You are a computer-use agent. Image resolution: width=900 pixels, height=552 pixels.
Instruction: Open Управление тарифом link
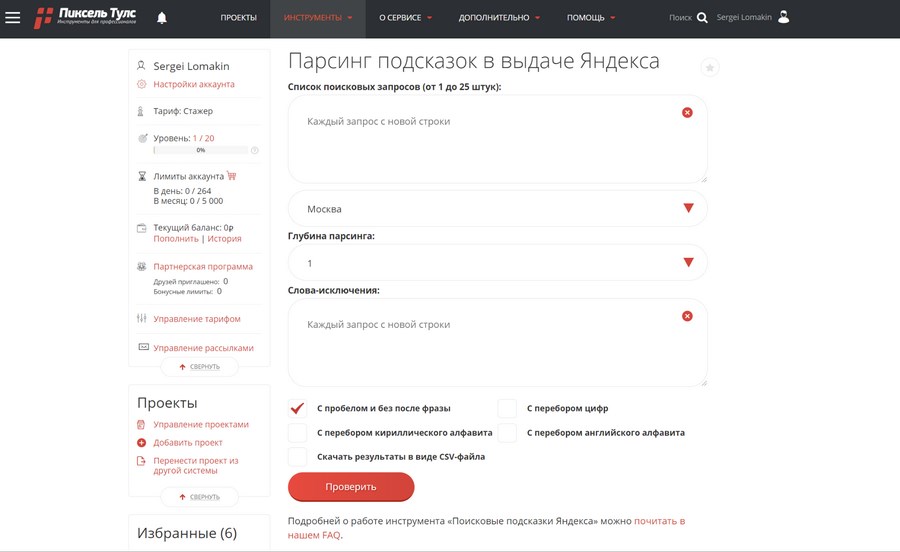[197, 318]
